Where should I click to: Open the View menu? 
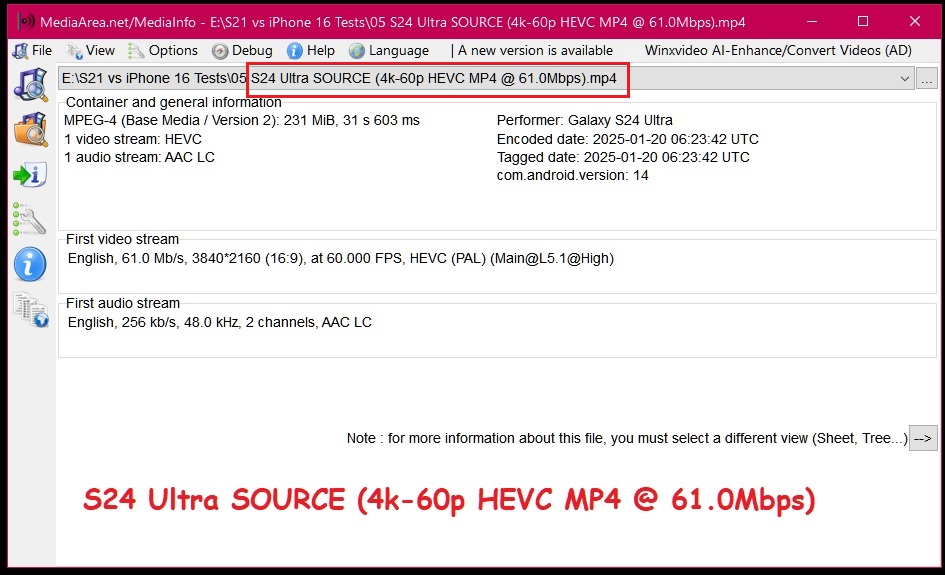click(x=90, y=51)
